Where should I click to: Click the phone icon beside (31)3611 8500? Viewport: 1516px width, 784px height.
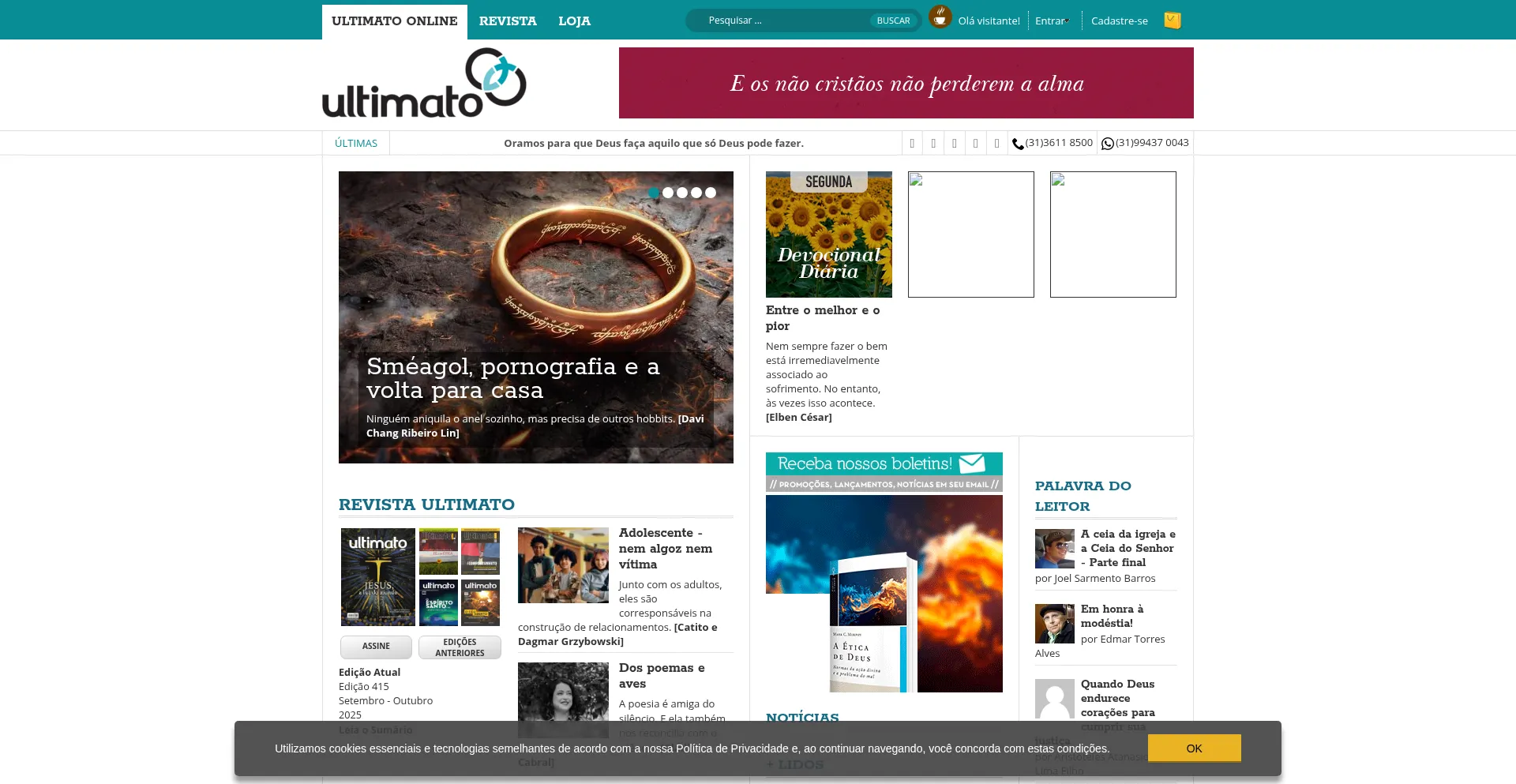[1018, 144]
